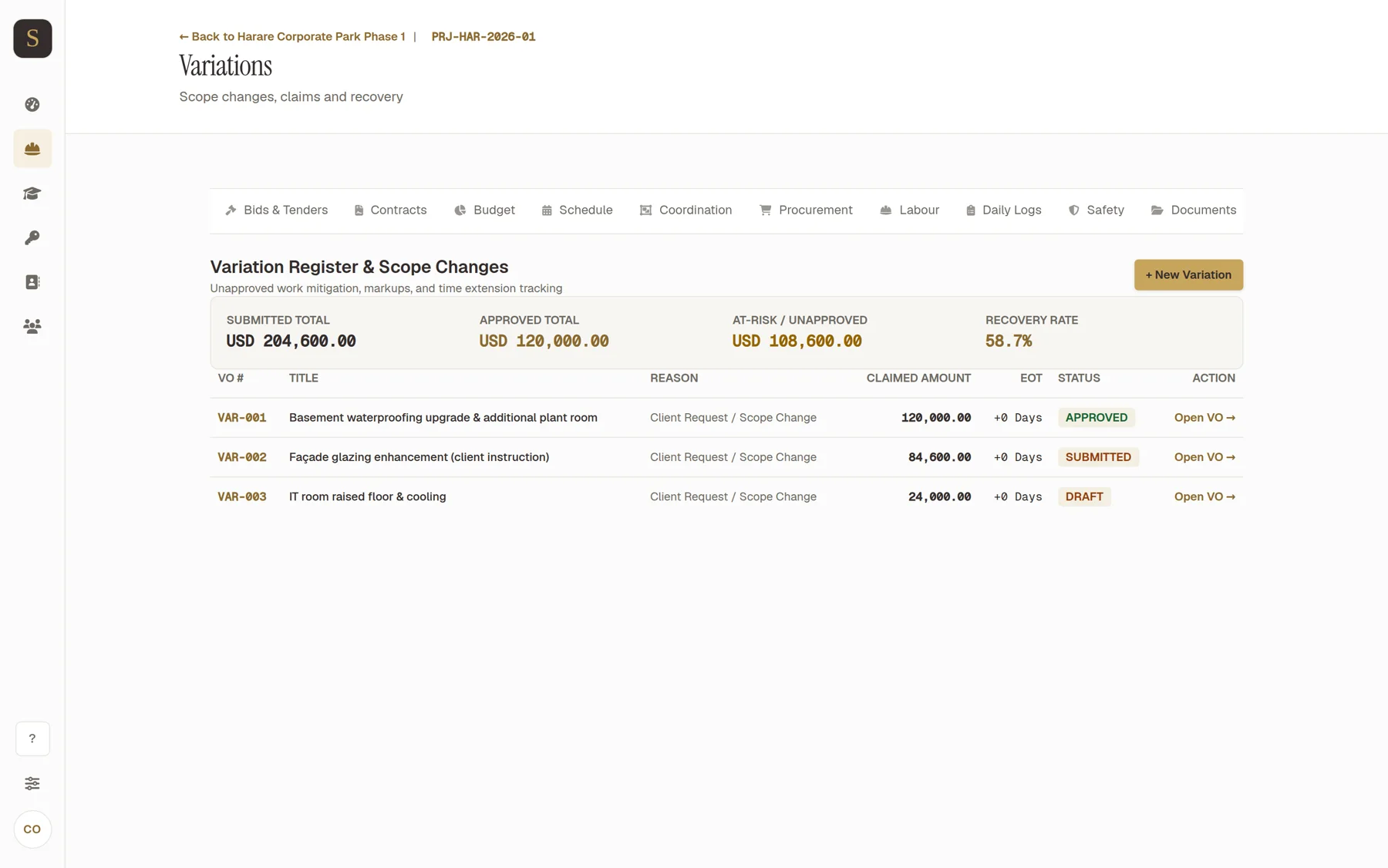Switch to the Budget tab
1388x868 pixels.
pos(484,210)
